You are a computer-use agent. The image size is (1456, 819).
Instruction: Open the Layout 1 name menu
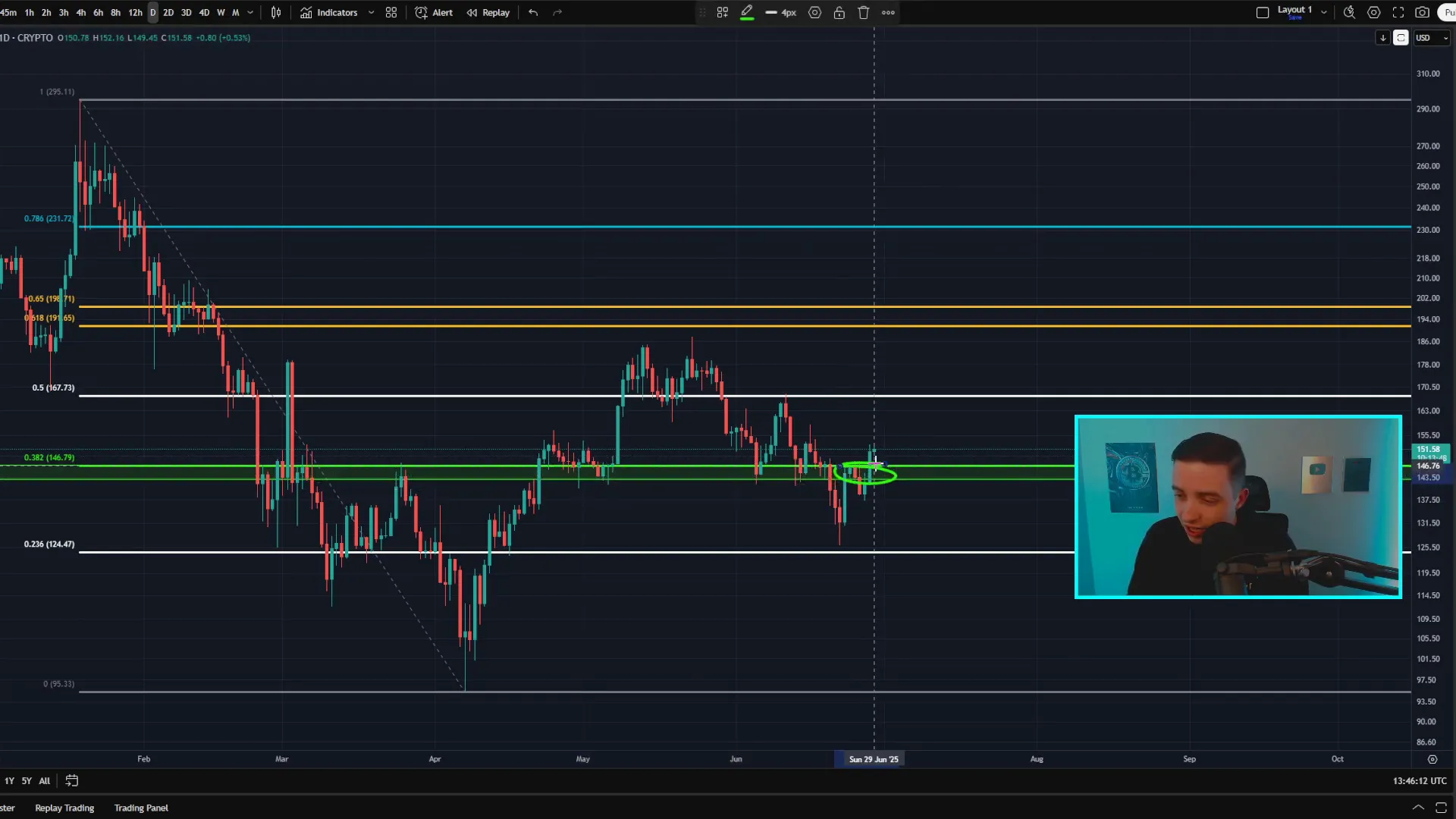[1294, 11]
